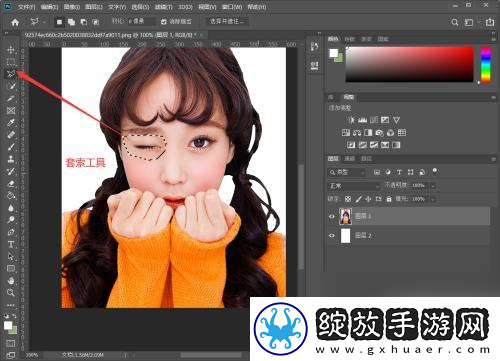Add a Brightness/Contrast adjustment
The image size is (500, 361).
pyautogui.click(x=351, y=120)
